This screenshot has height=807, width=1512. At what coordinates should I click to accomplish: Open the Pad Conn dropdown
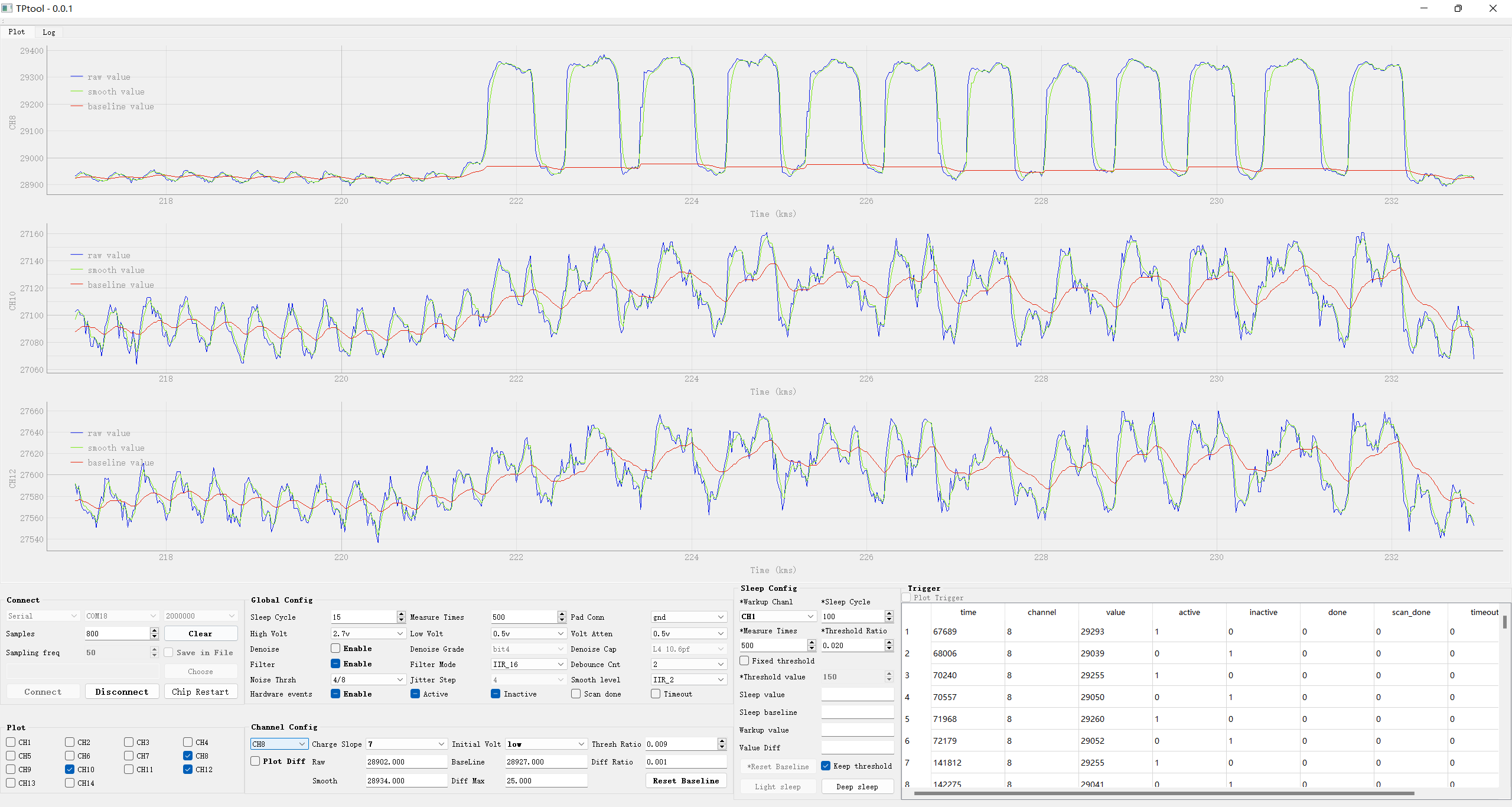click(x=688, y=617)
